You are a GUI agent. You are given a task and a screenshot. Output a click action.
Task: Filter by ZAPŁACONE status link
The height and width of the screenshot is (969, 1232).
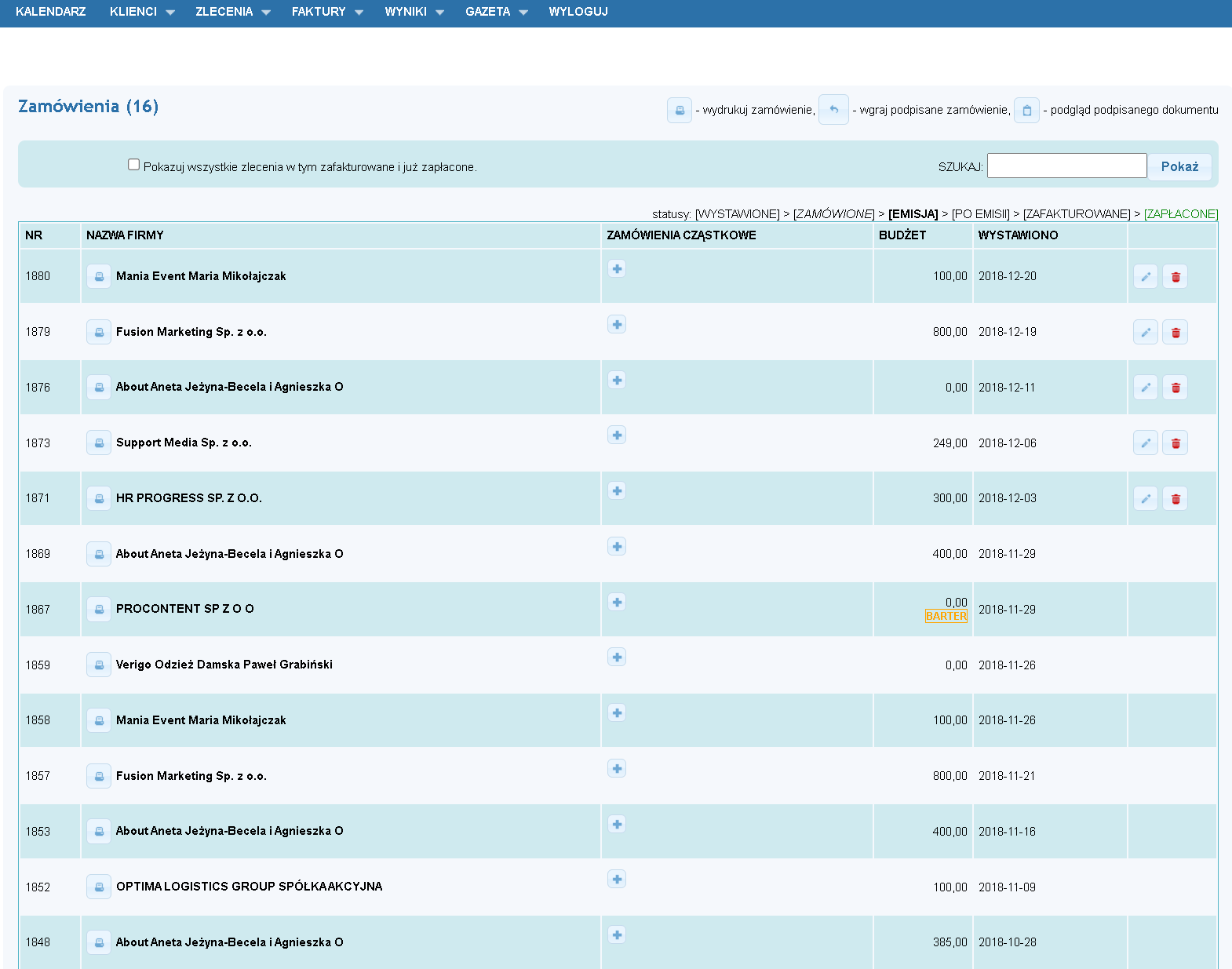click(x=1180, y=214)
